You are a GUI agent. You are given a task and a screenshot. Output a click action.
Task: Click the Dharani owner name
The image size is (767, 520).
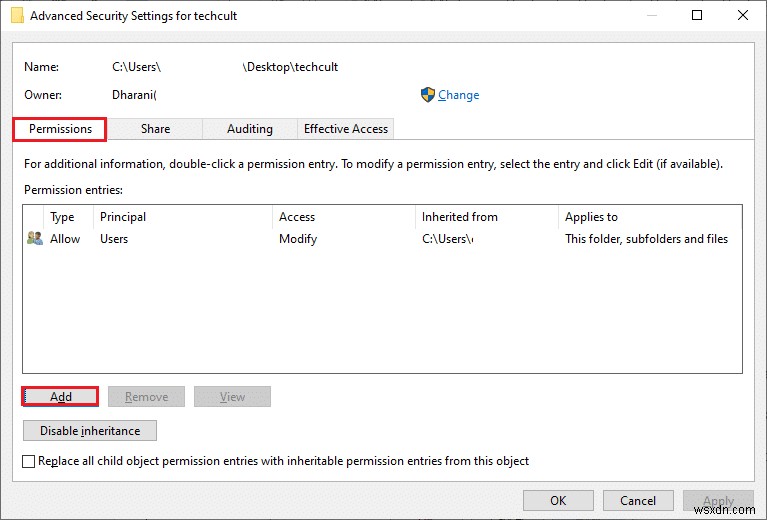pyautogui.click(x=134, y=95)
